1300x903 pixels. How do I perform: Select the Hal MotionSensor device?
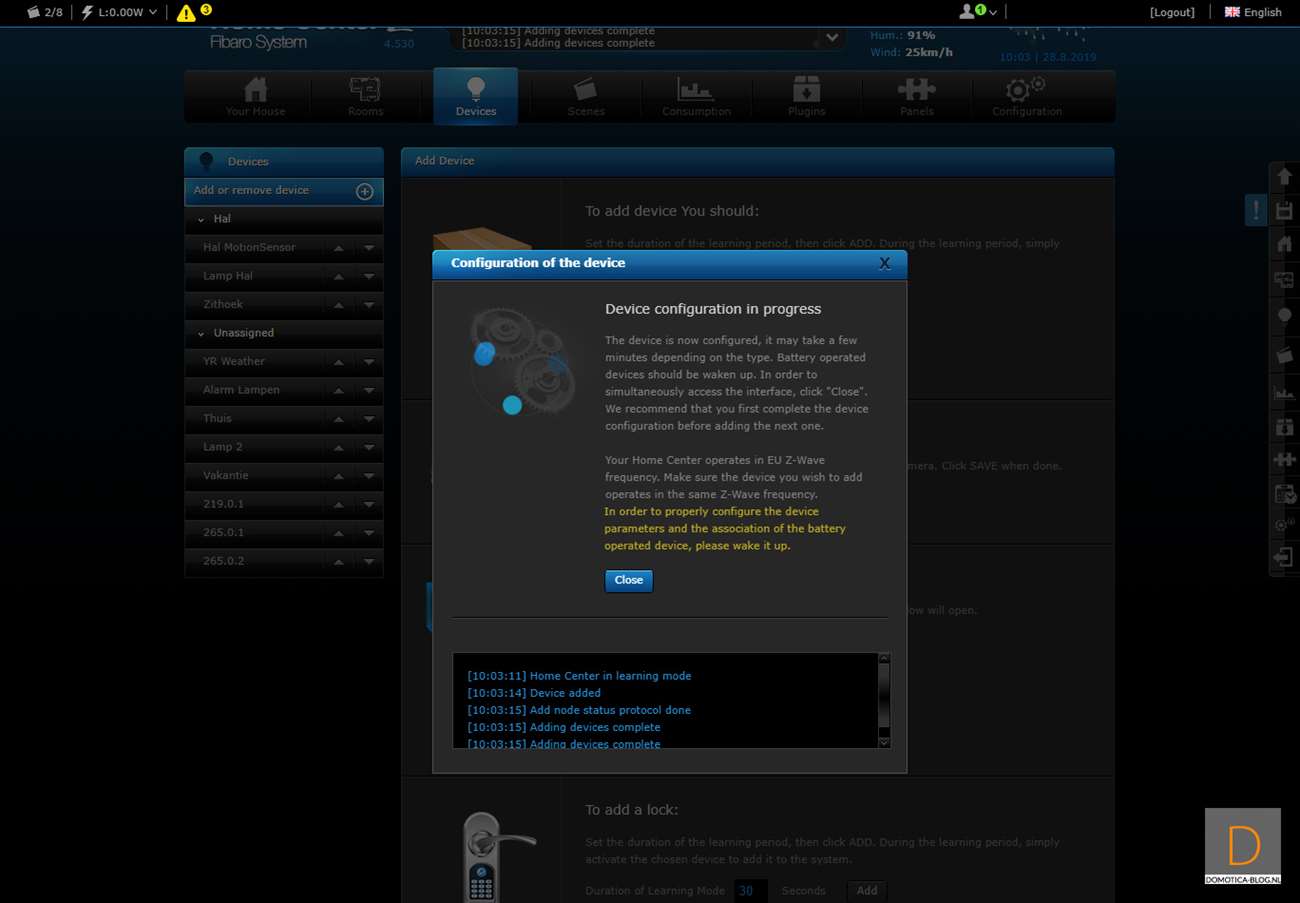pos(249,247)
